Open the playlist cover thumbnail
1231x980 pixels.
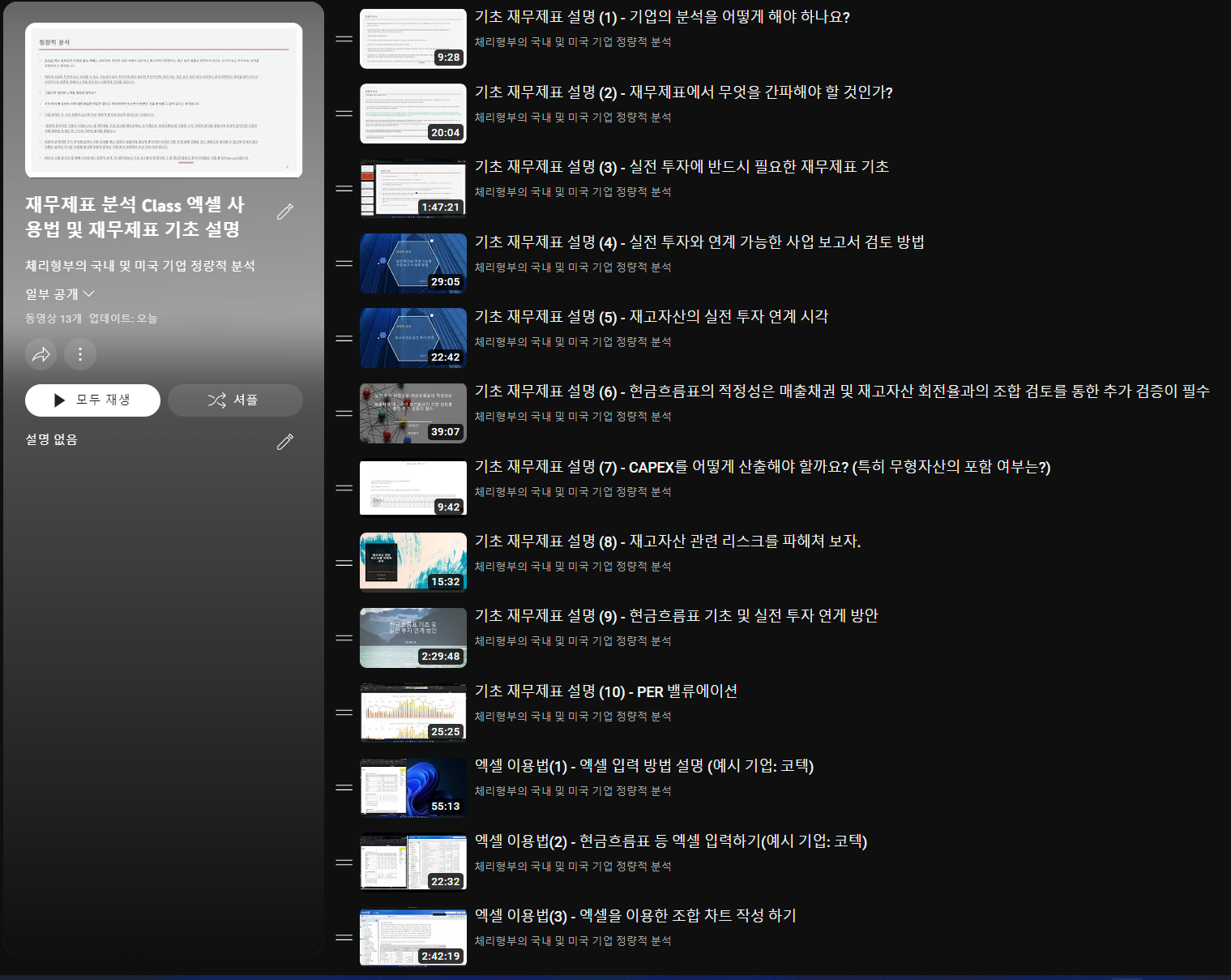pyautogui.click(x=164, y=101)
